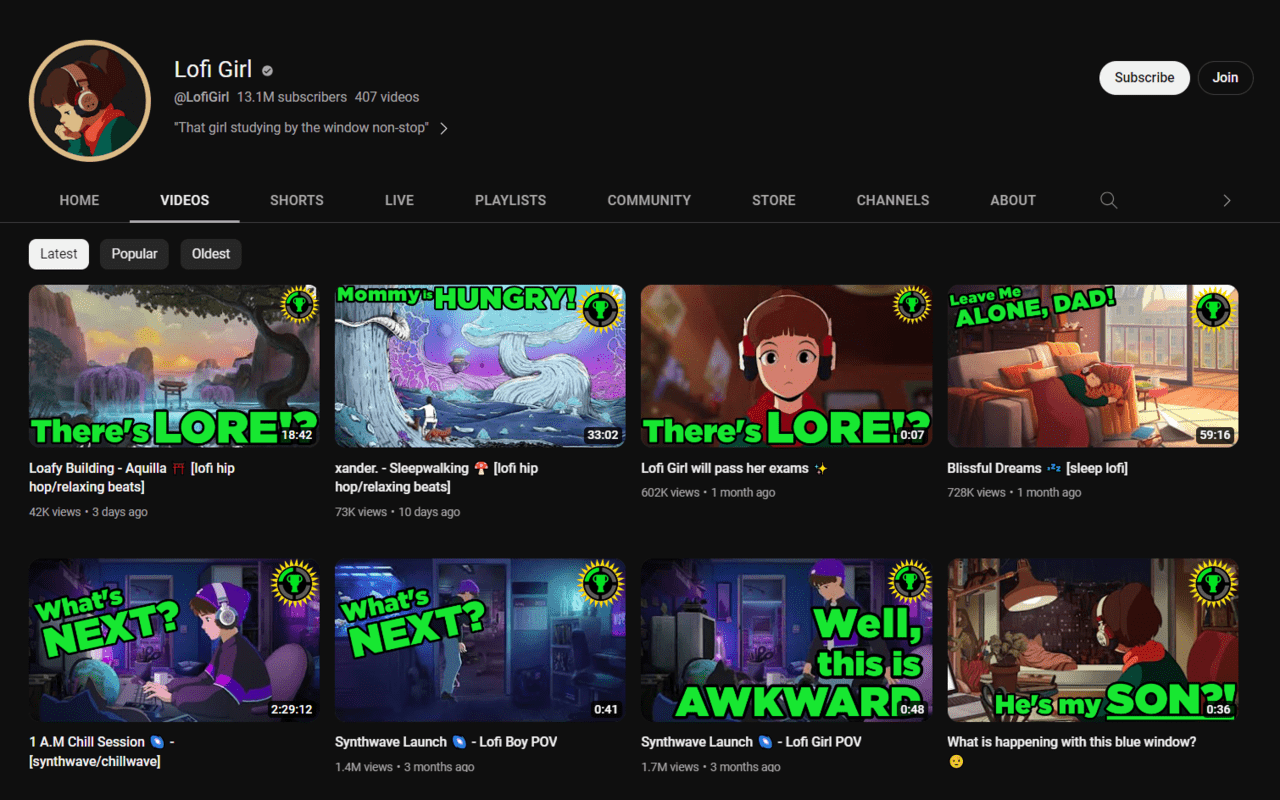The image size is (1280, 800).
Task: Click trophy badge on Blissful Dreams thumbnail
Action: (x=1214, y=307)
